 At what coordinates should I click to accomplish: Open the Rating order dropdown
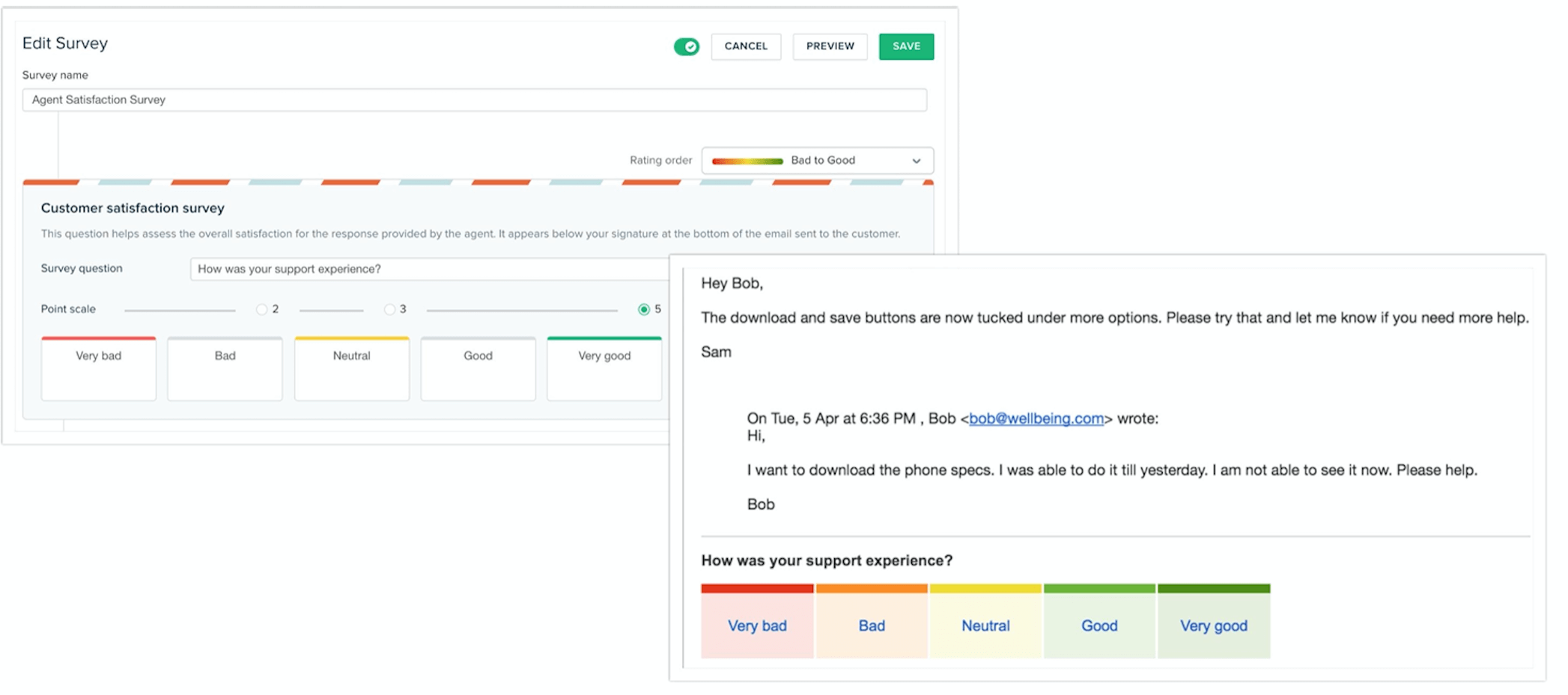click(817, 160)
